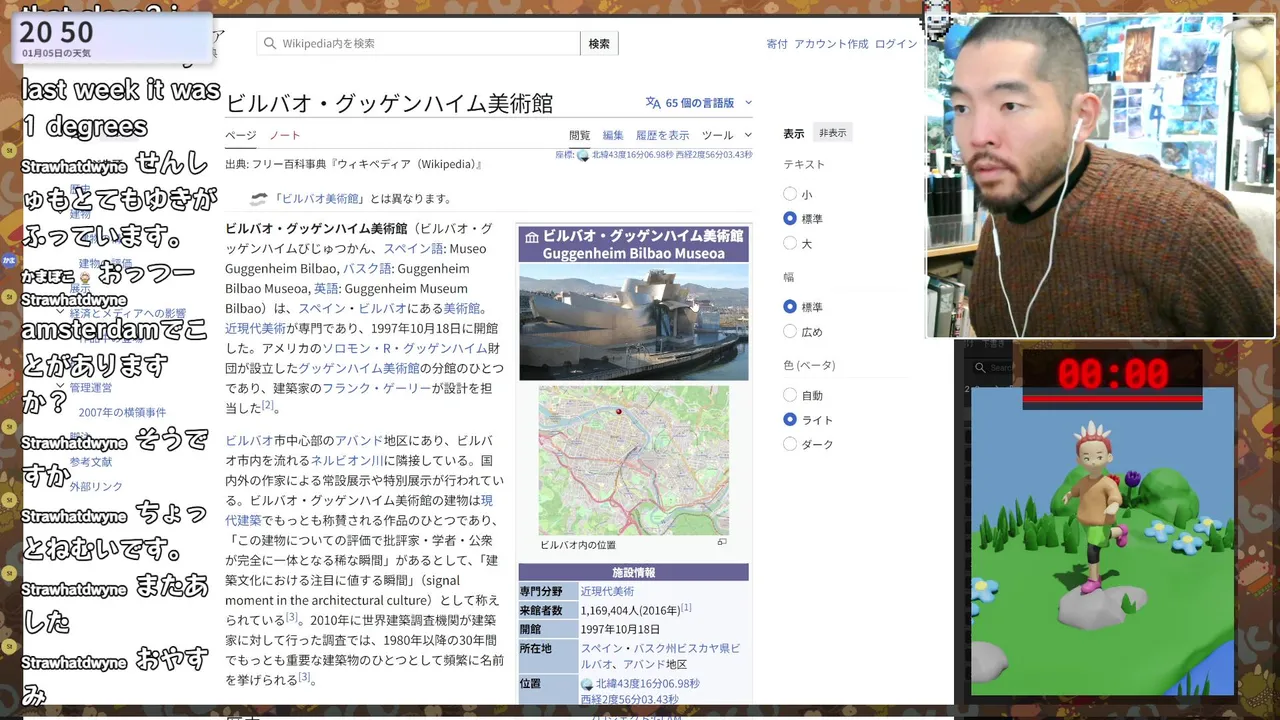Open the アカウント作成 link
The image size is (1280, 720).
(x=831, y=44)
